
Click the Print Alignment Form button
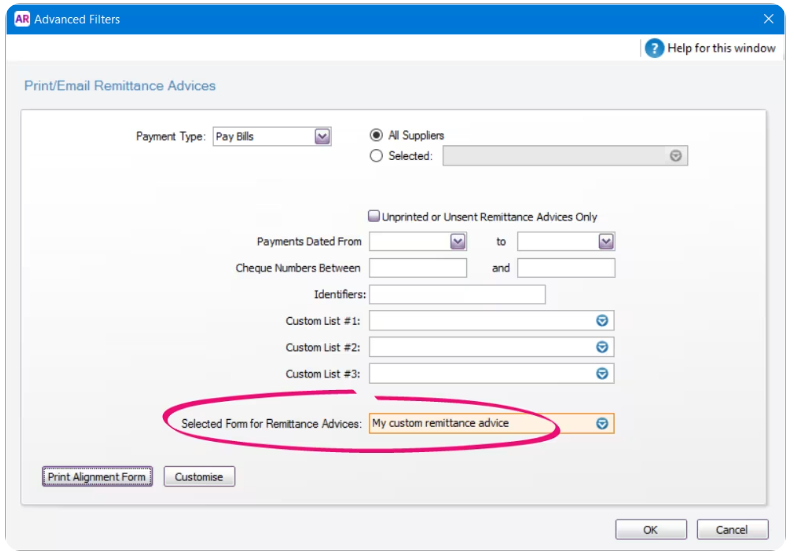click(97, 477)
